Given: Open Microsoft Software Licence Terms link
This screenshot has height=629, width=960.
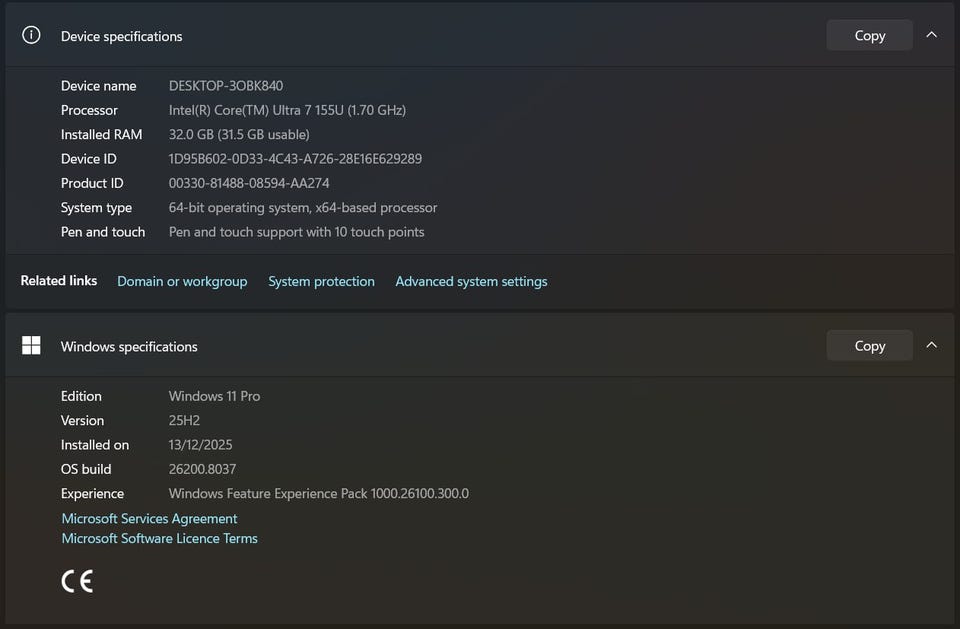Looking at the screenshot, I should (x=160, y=538).
